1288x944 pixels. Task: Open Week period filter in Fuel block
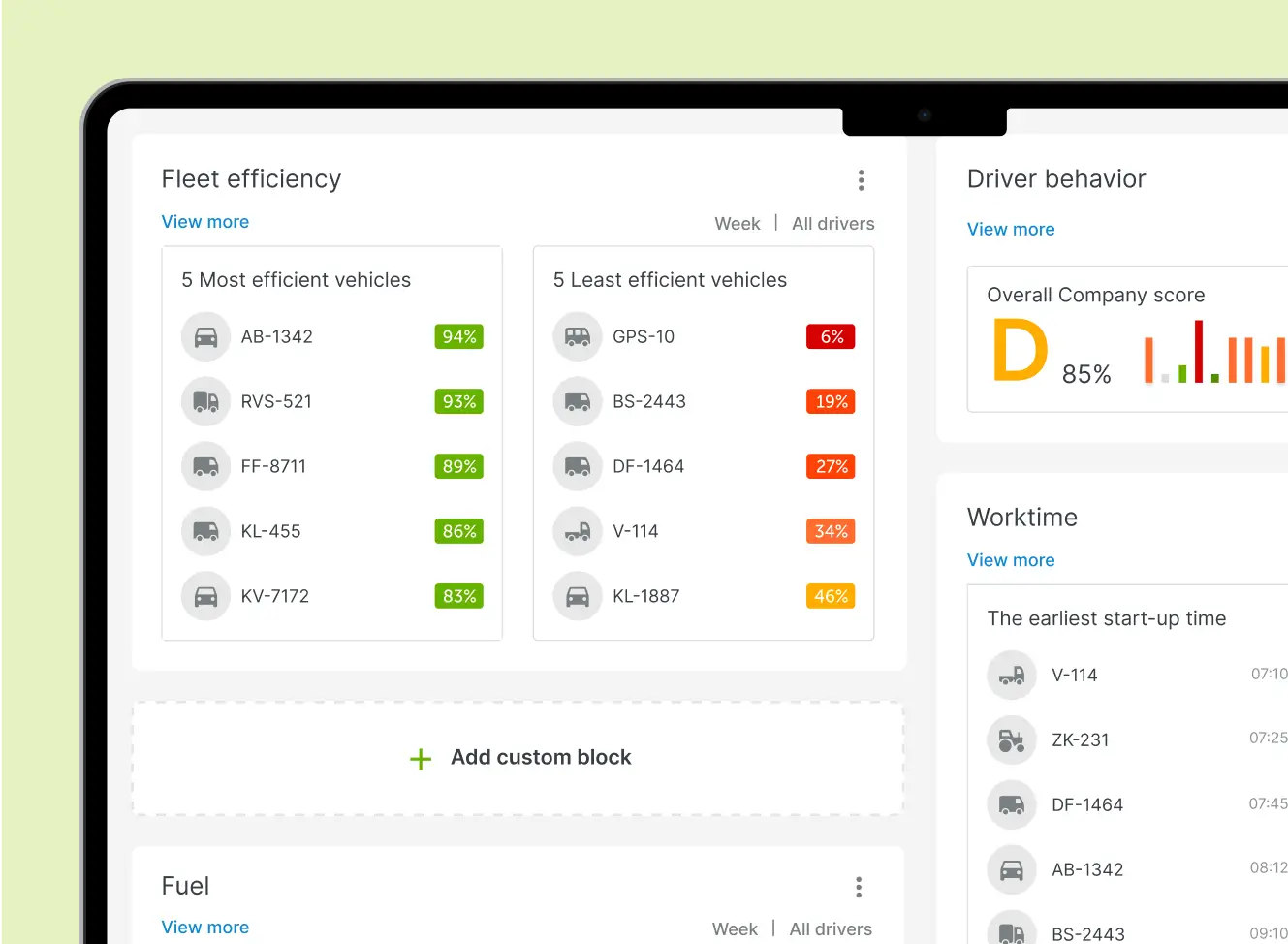tap(735, 929)
